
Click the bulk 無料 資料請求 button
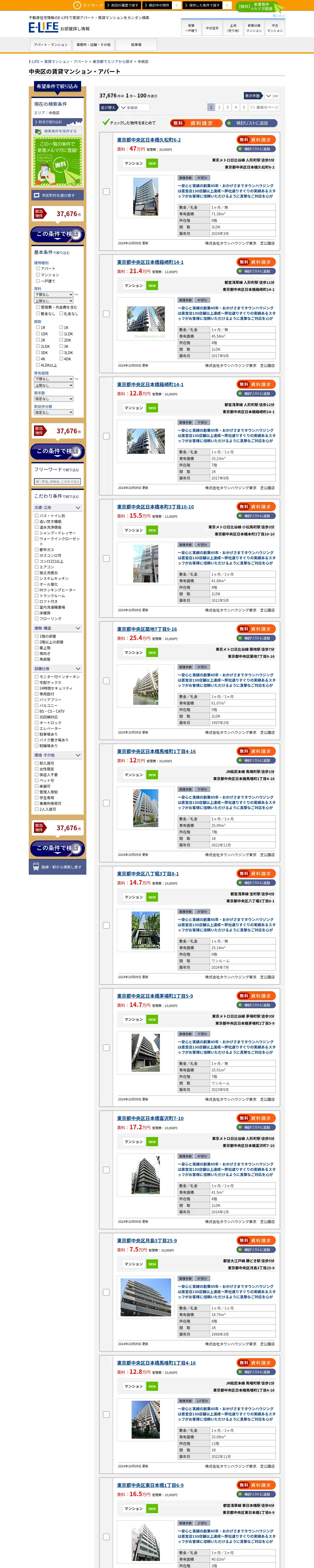pyautogui.click(x=196, y=123)
